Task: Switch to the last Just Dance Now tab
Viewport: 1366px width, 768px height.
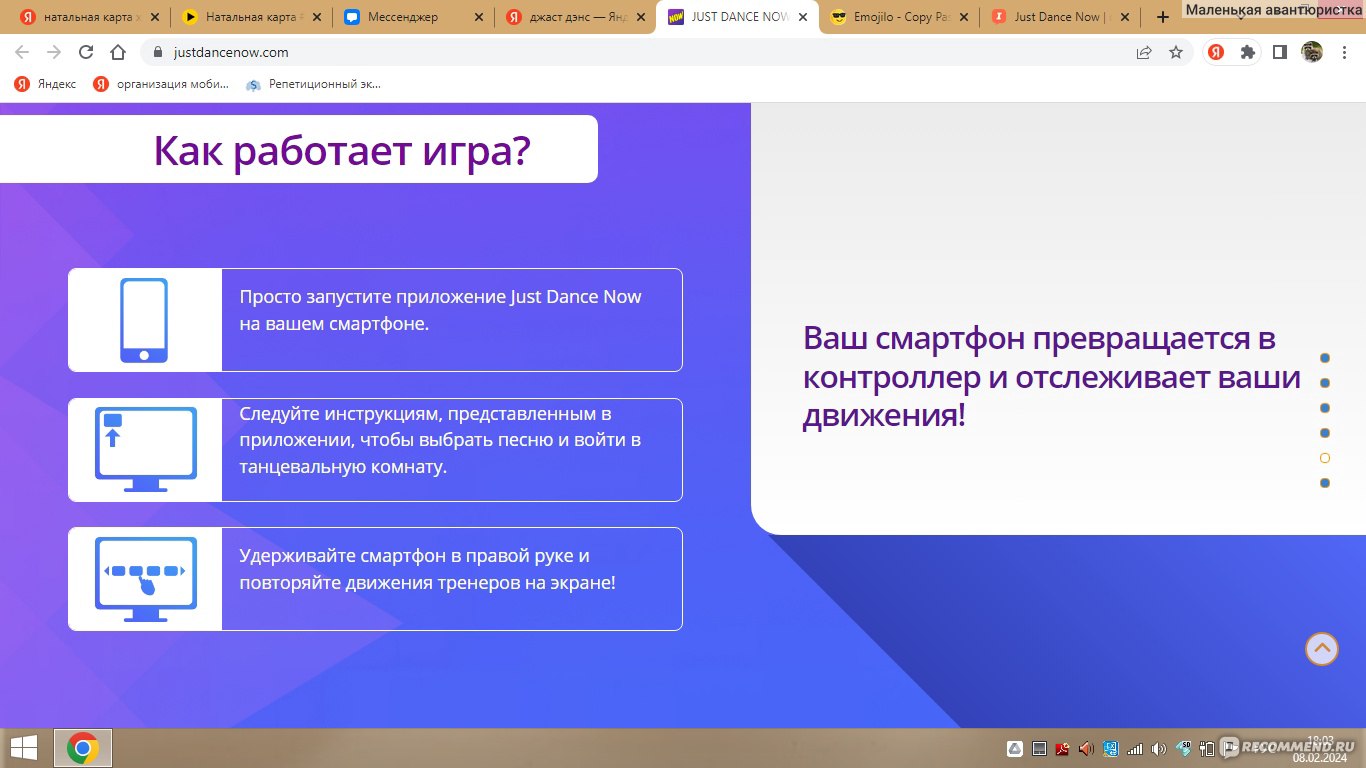Action: point(1061,17)
